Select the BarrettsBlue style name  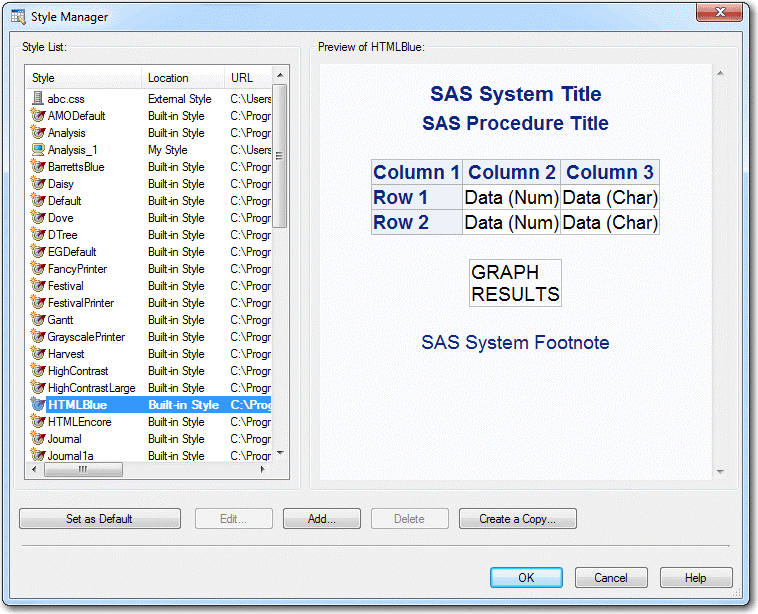(76, 167)
